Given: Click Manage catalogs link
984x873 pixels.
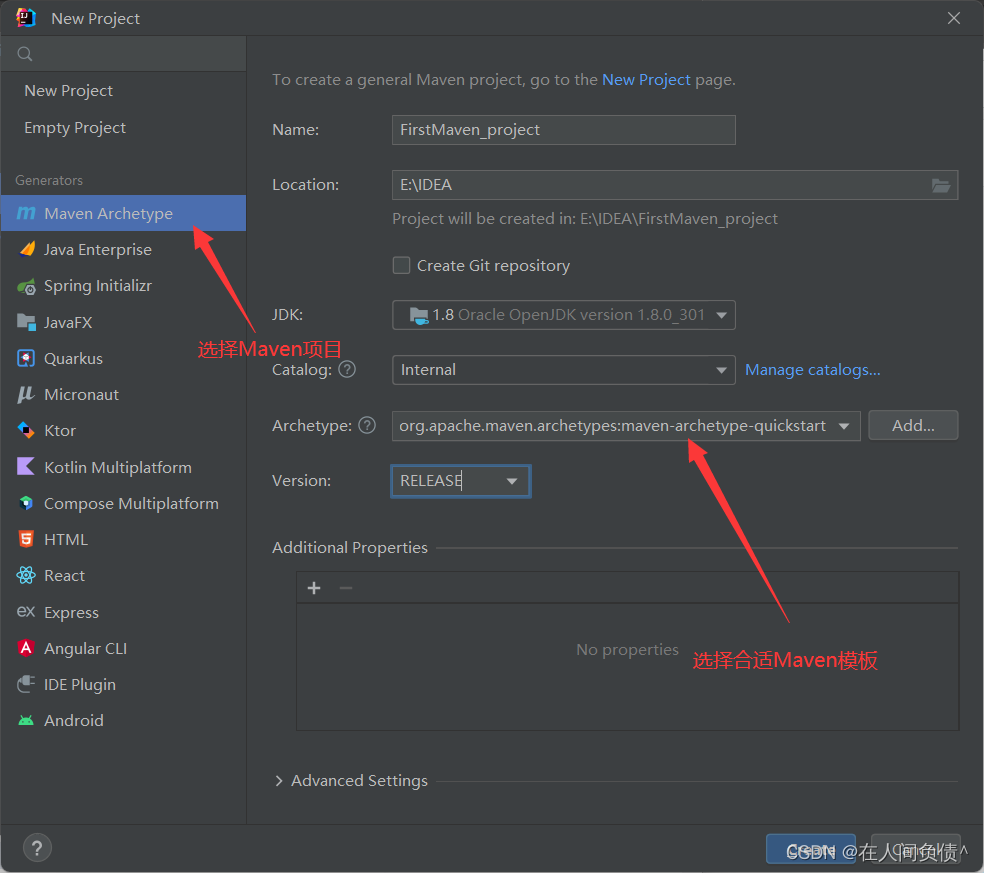Looking at the screenshot, I should point(813,370).
